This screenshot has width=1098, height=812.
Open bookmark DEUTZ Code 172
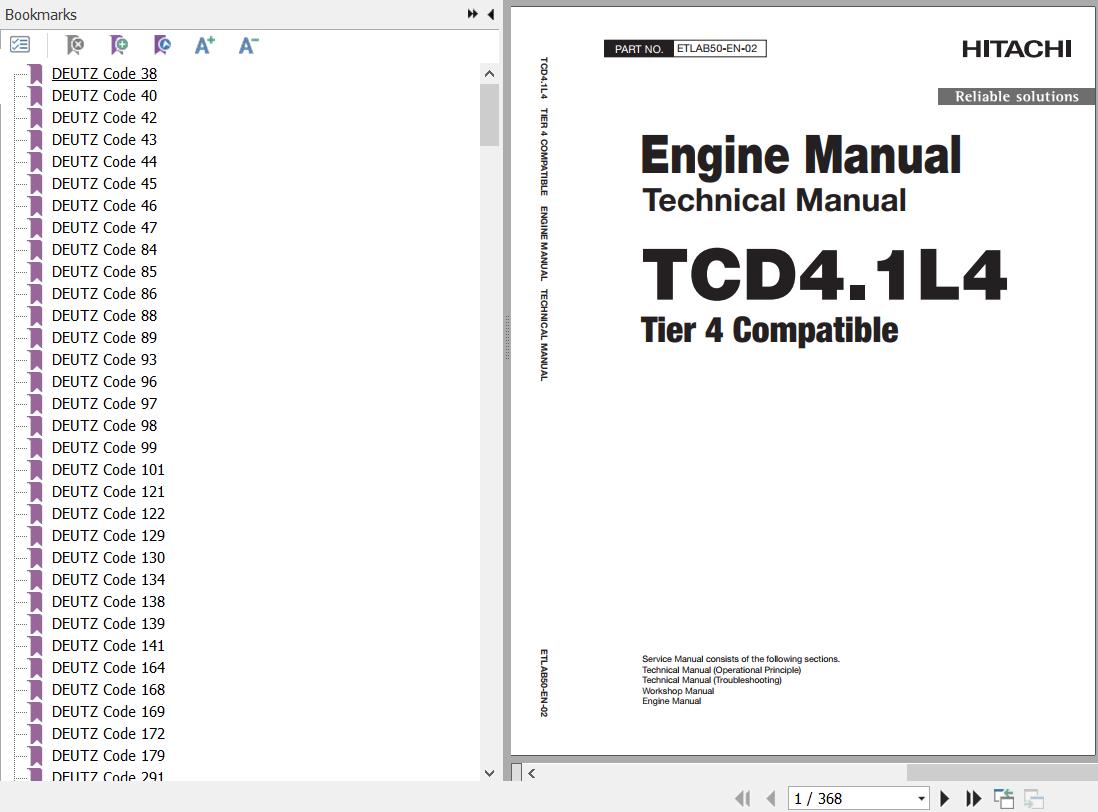(108, 734)
